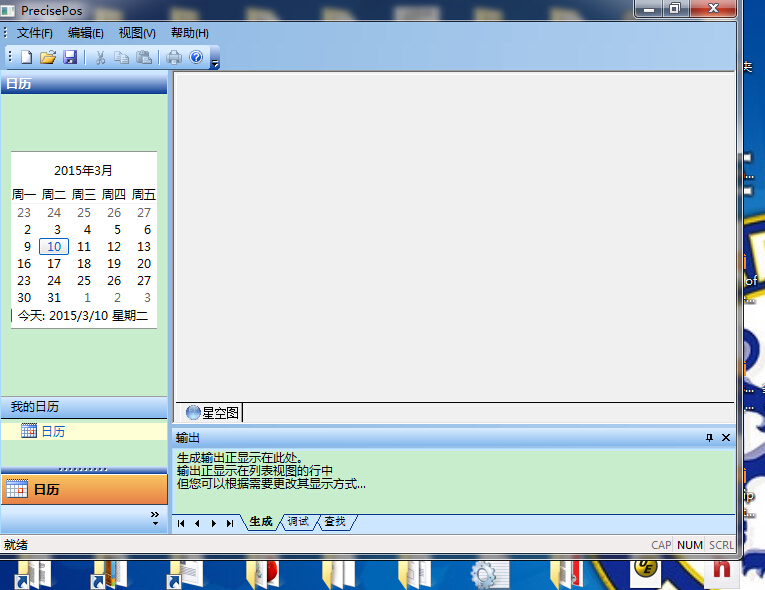The image size is (765, 590).
Task: Click the Paste clipboard icon
Action: coord(143,58)
